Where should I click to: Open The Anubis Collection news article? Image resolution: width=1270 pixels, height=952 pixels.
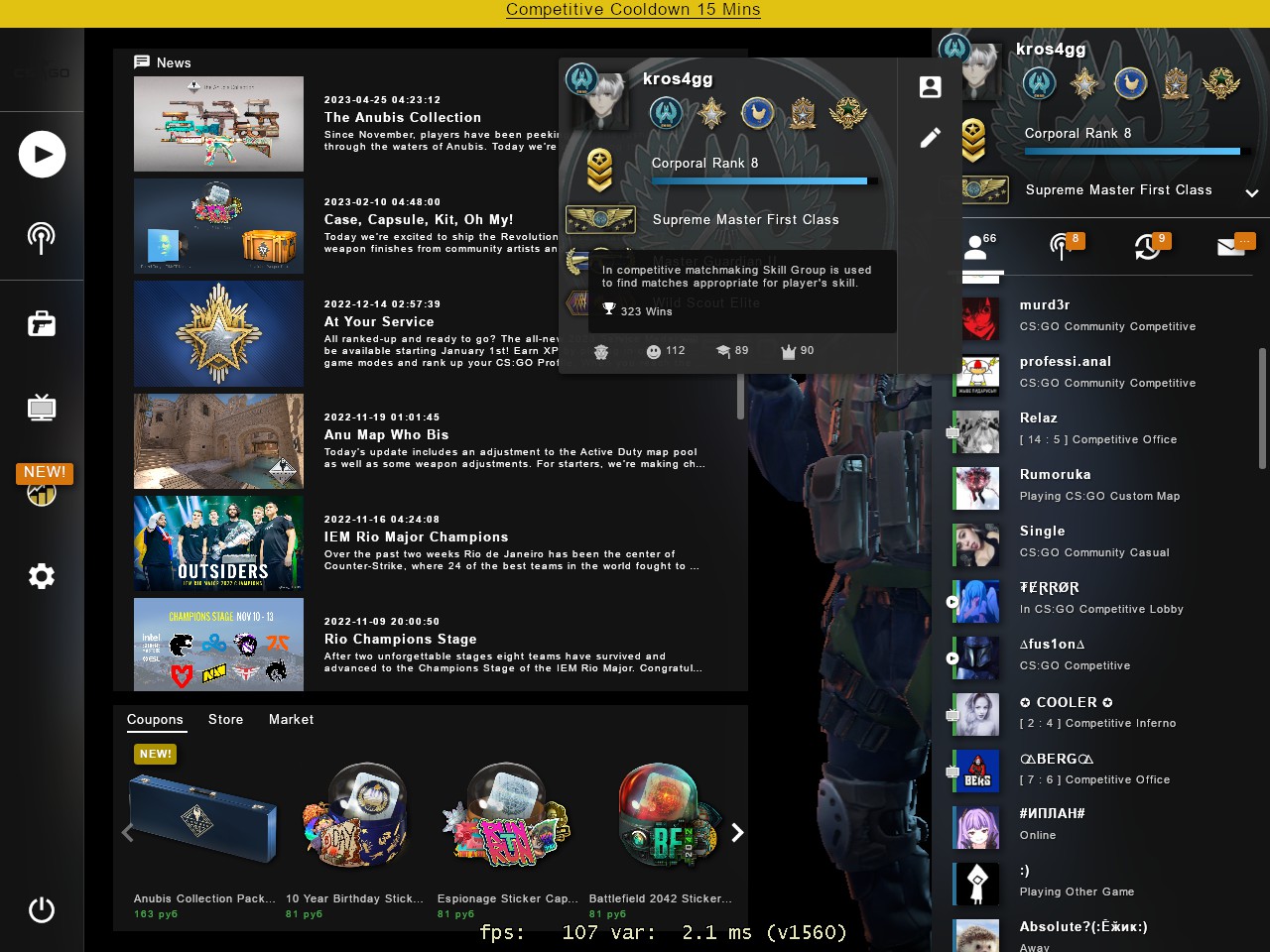tap(402, 117)
